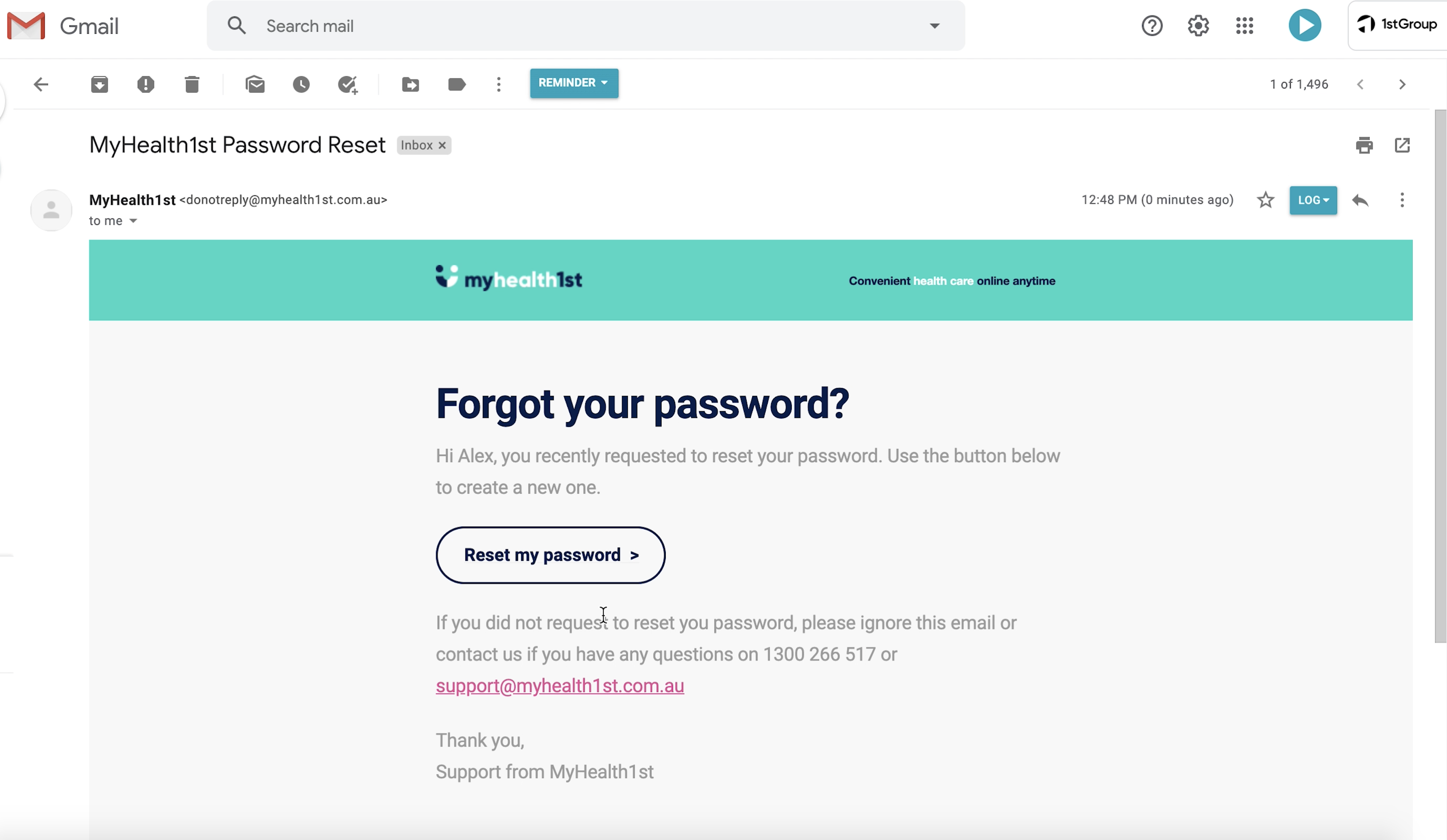Show search options dropdown arrow
Viewport: 1447px width, 840px height.
click(x=935, y=26)
